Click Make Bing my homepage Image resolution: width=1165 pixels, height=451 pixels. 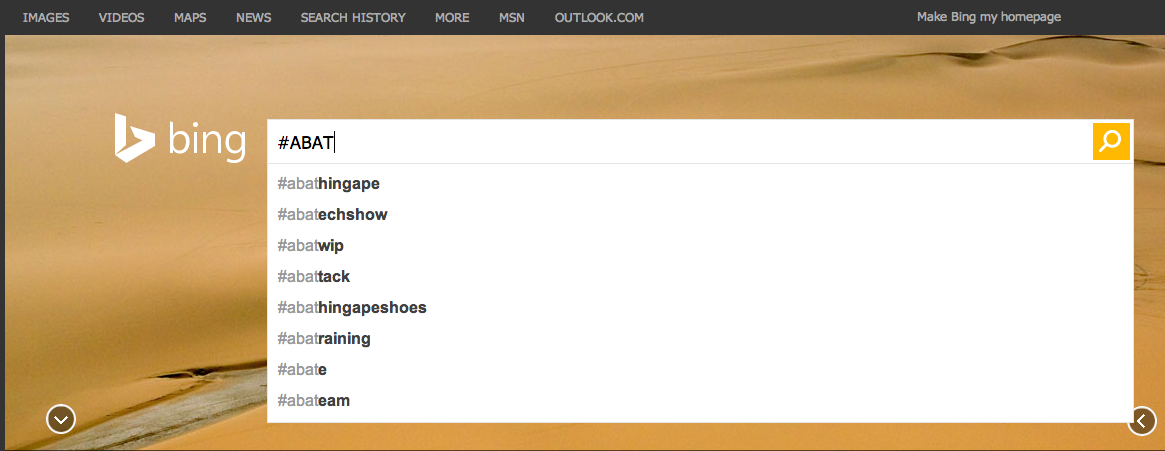[x=989, y=16]
